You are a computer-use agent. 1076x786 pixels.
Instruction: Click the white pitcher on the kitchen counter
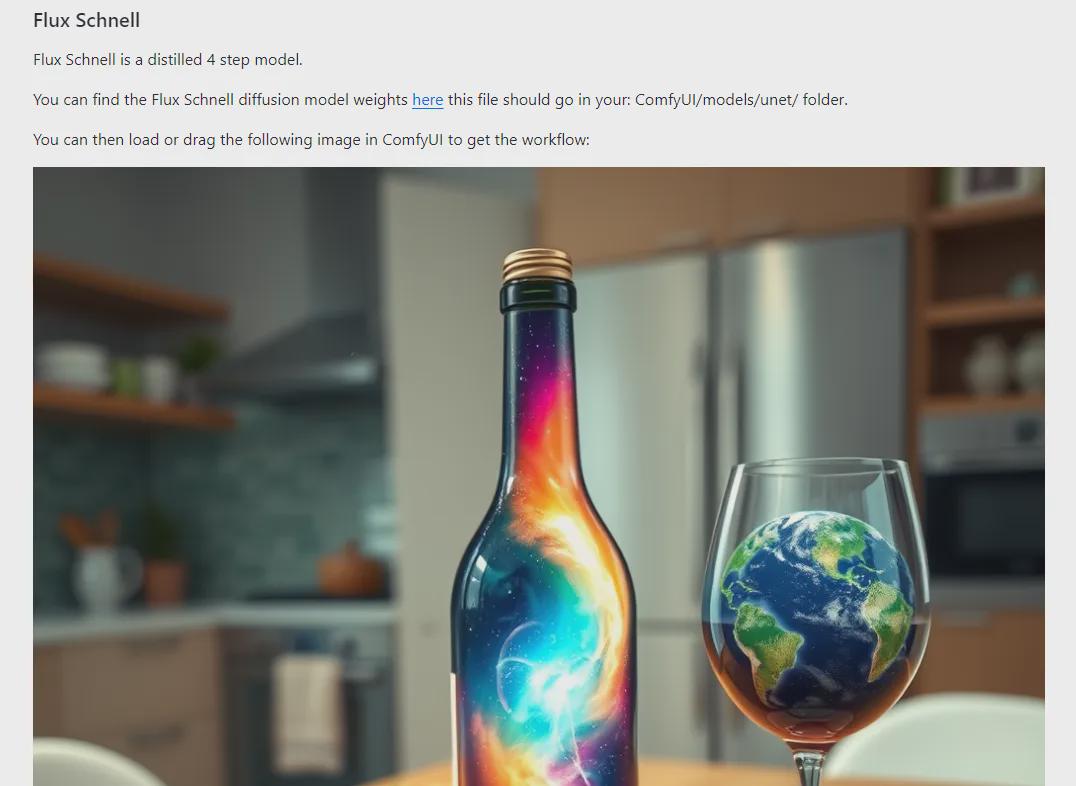coord(104,575)
